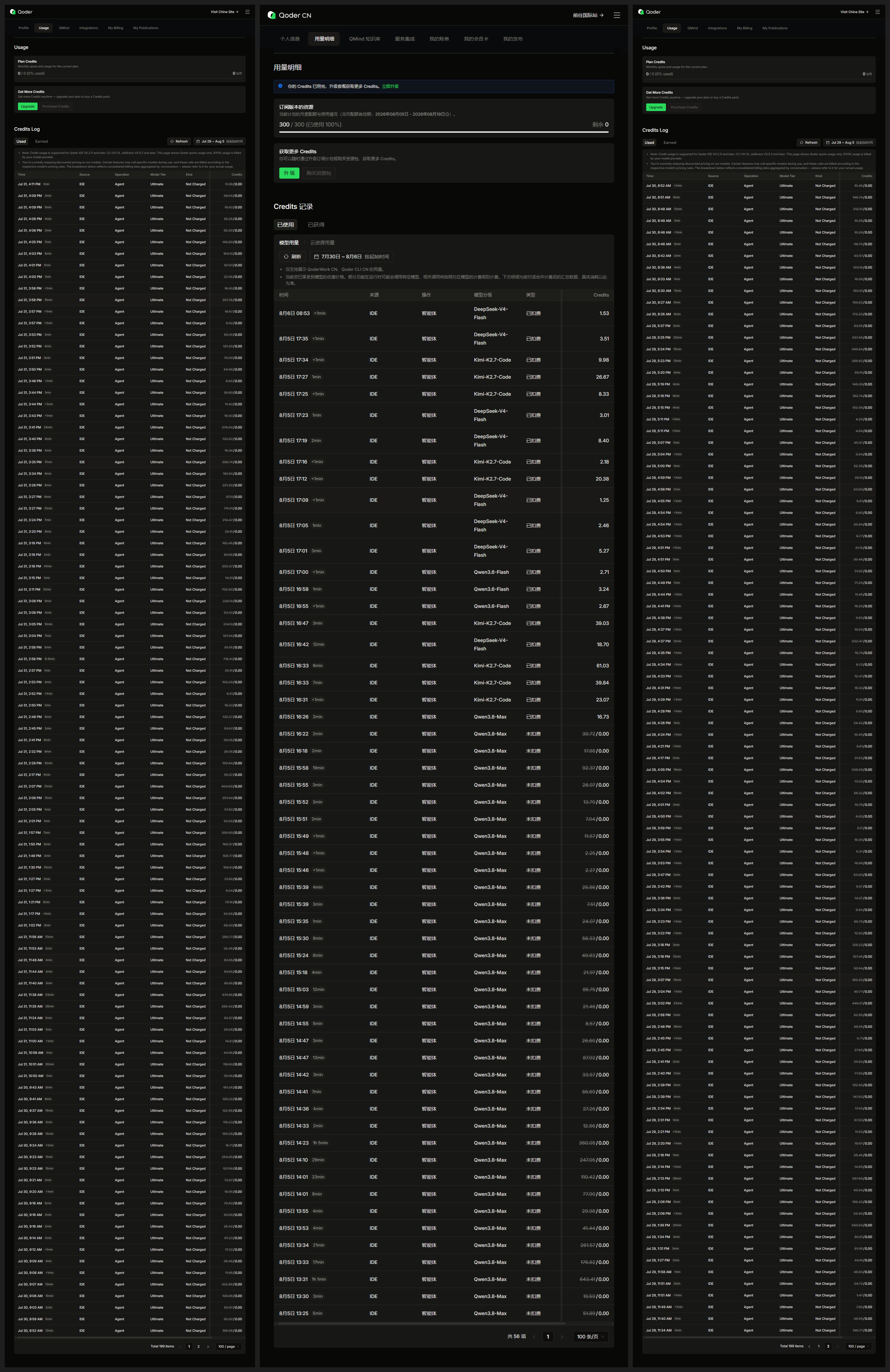890x1372 pixels.
Task: Switch to Earned tab in left panel
Action: (42, 141)
